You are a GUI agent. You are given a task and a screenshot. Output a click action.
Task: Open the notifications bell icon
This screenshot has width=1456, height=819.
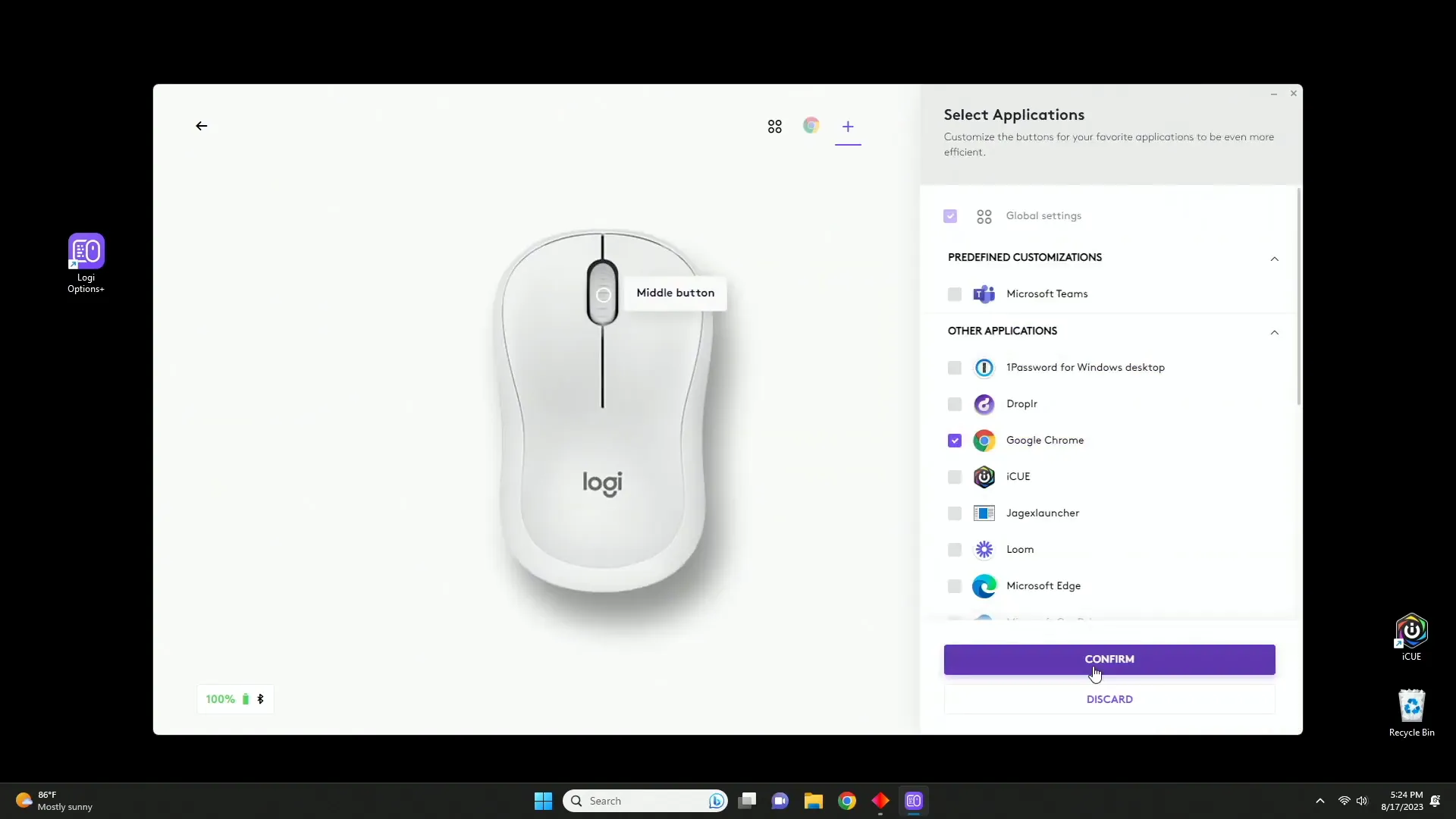click(1435, 801)
